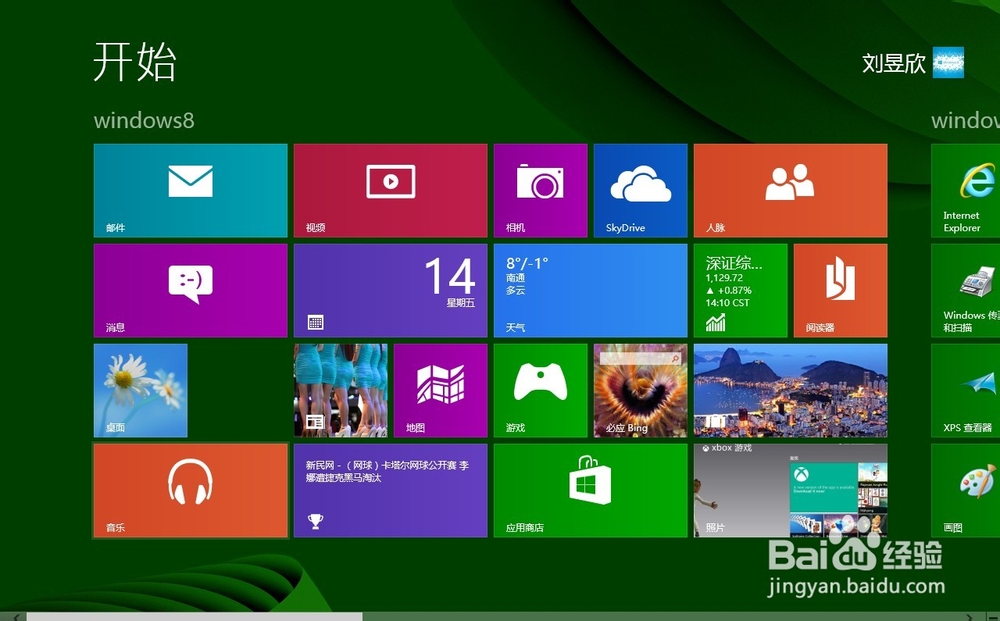Open the Mail (邮件) tile

(x=190, y=191)
